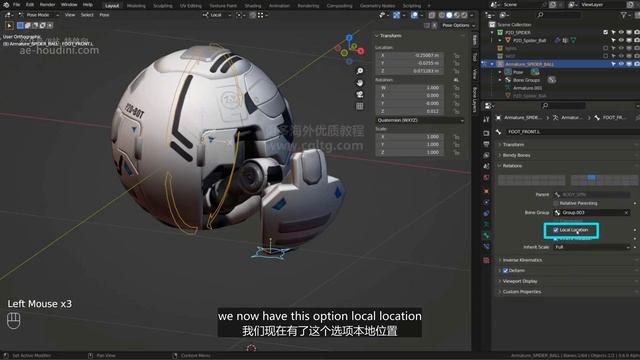Open the File menu
The height and width of the screenshot is (360, 640).
pyautogui.click(x=16, y=5)
